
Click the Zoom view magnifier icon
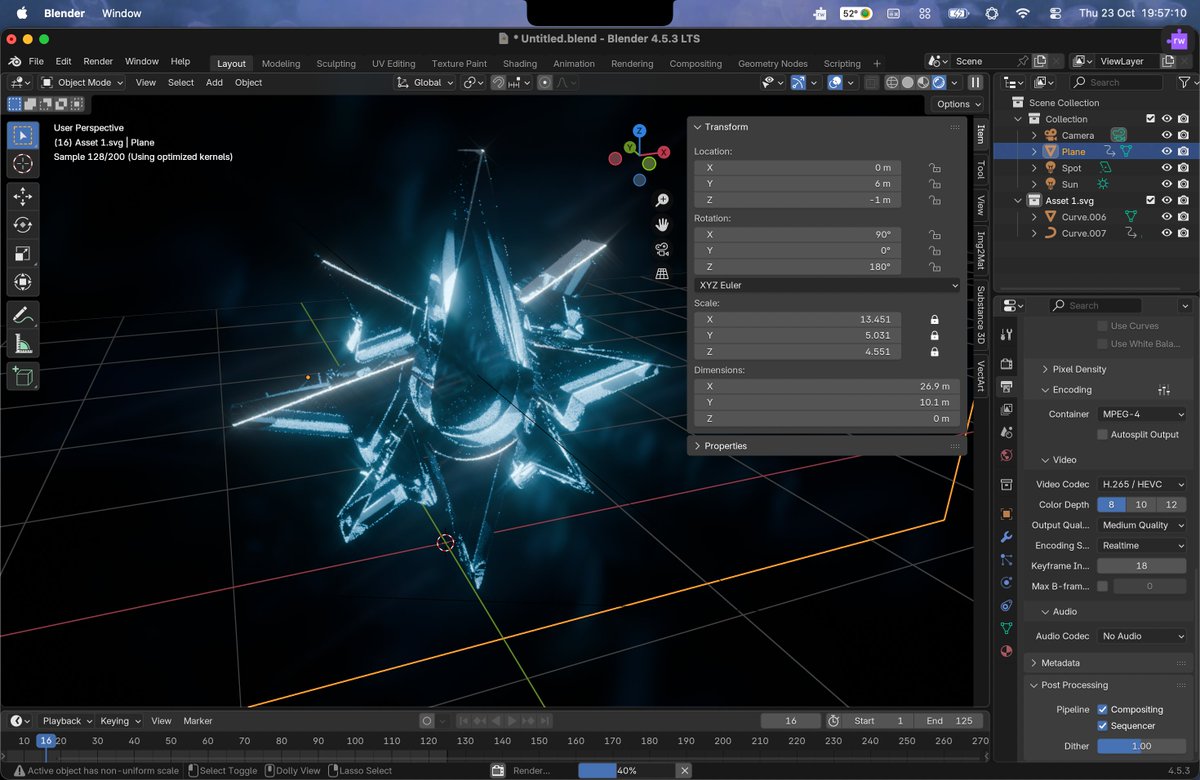[x=662, y=201]
